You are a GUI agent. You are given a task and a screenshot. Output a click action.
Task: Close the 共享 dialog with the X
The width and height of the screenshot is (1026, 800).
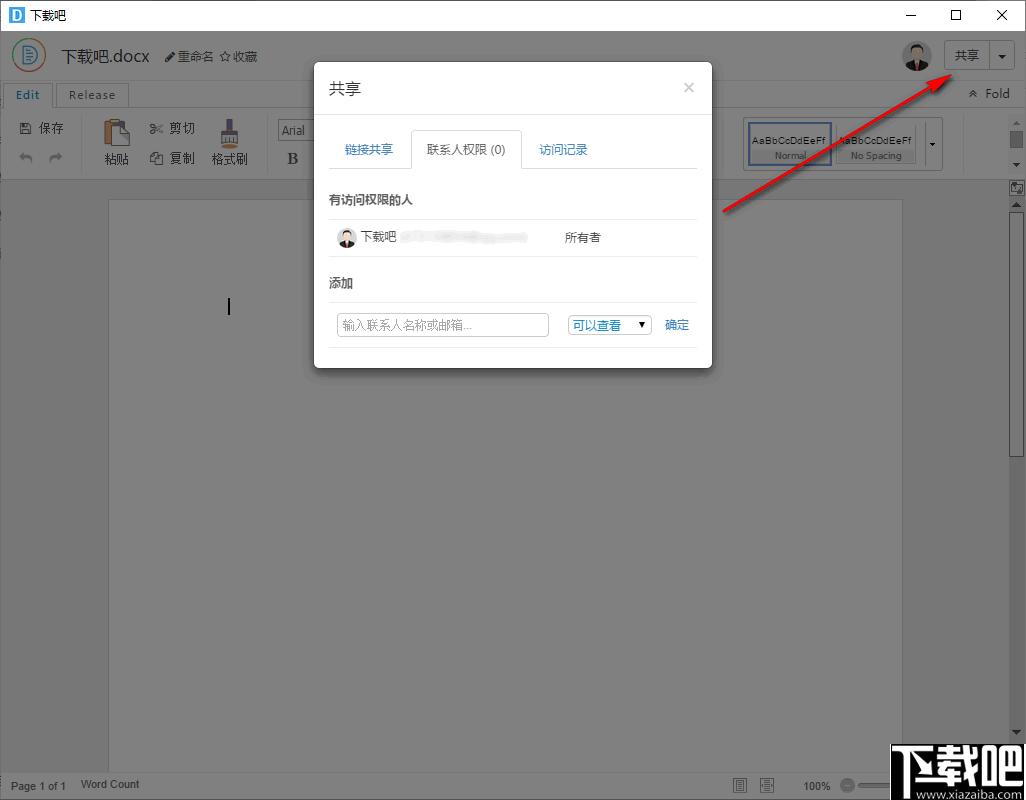(x=688, y=88)
